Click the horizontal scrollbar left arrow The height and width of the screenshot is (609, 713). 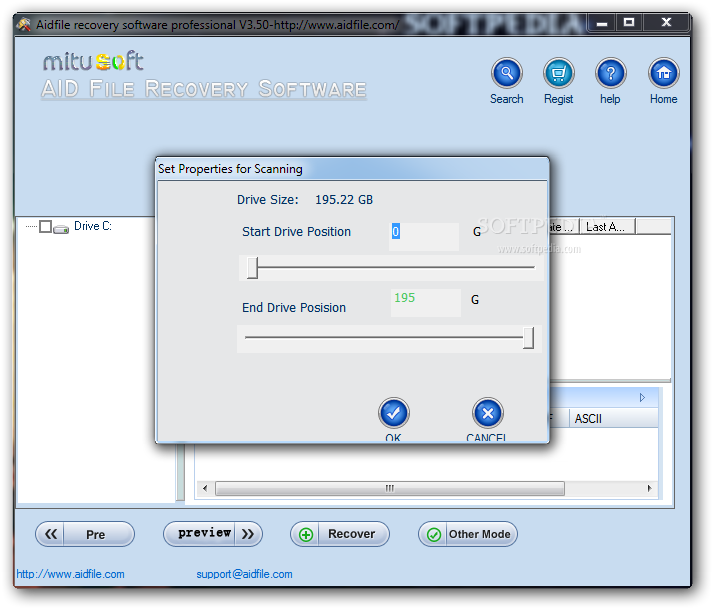pos(205,488)
